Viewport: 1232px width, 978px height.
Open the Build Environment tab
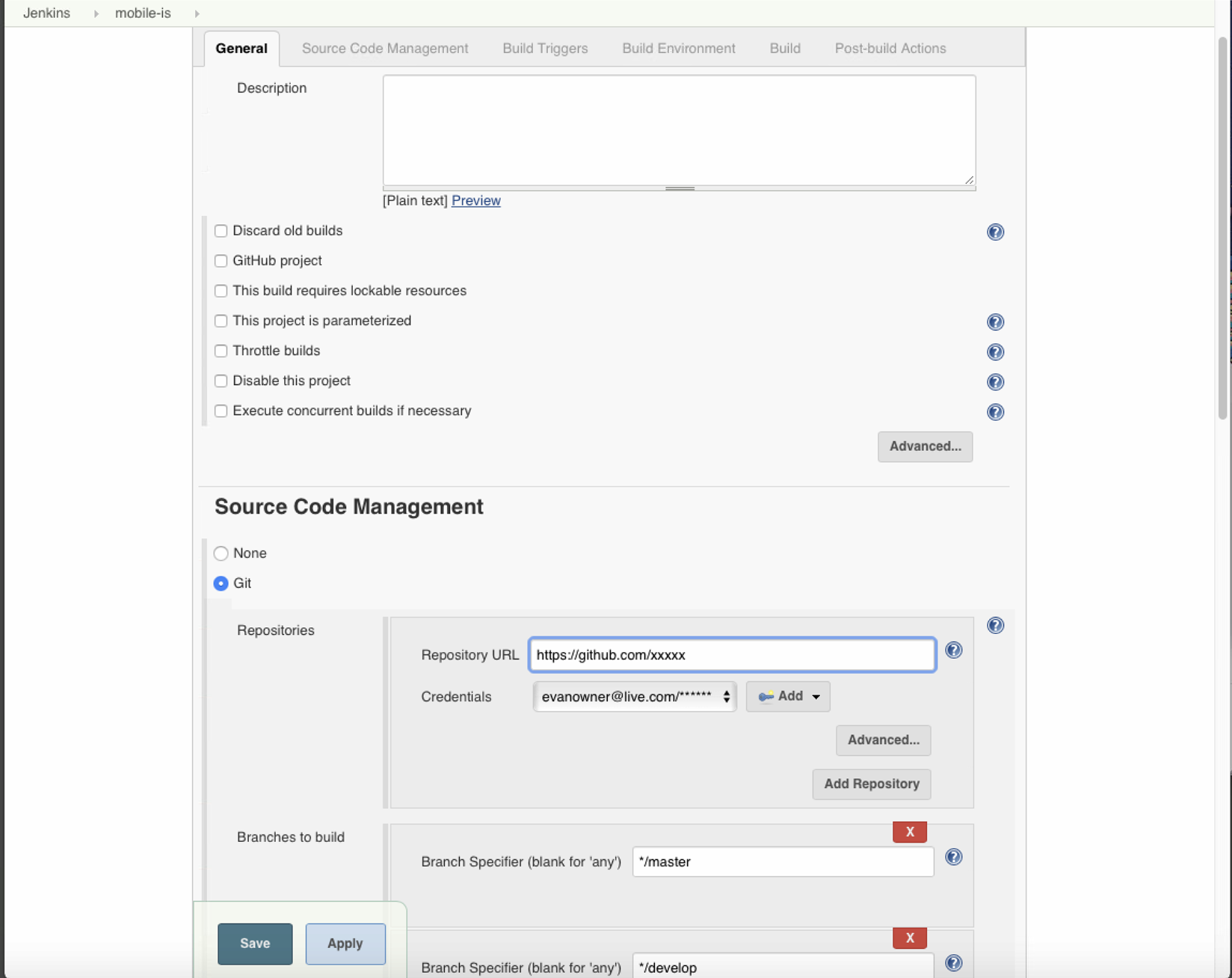point(679,49)
